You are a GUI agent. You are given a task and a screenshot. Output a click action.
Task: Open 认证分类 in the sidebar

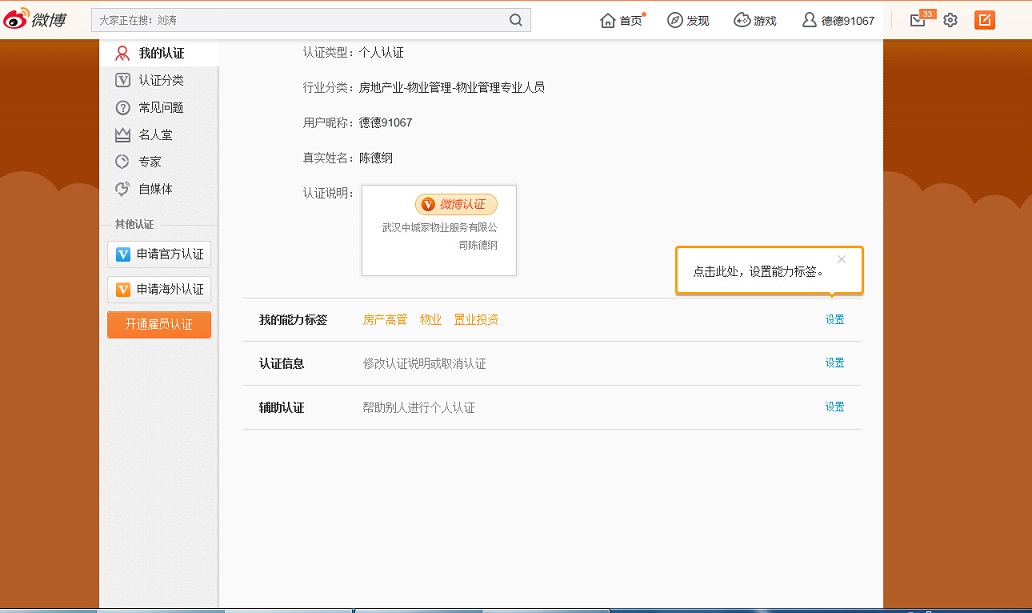[x=160, y=80]
